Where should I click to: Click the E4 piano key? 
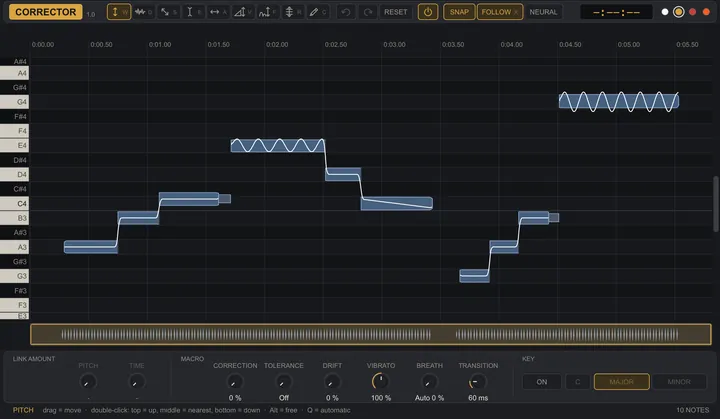tap(14, 146)
